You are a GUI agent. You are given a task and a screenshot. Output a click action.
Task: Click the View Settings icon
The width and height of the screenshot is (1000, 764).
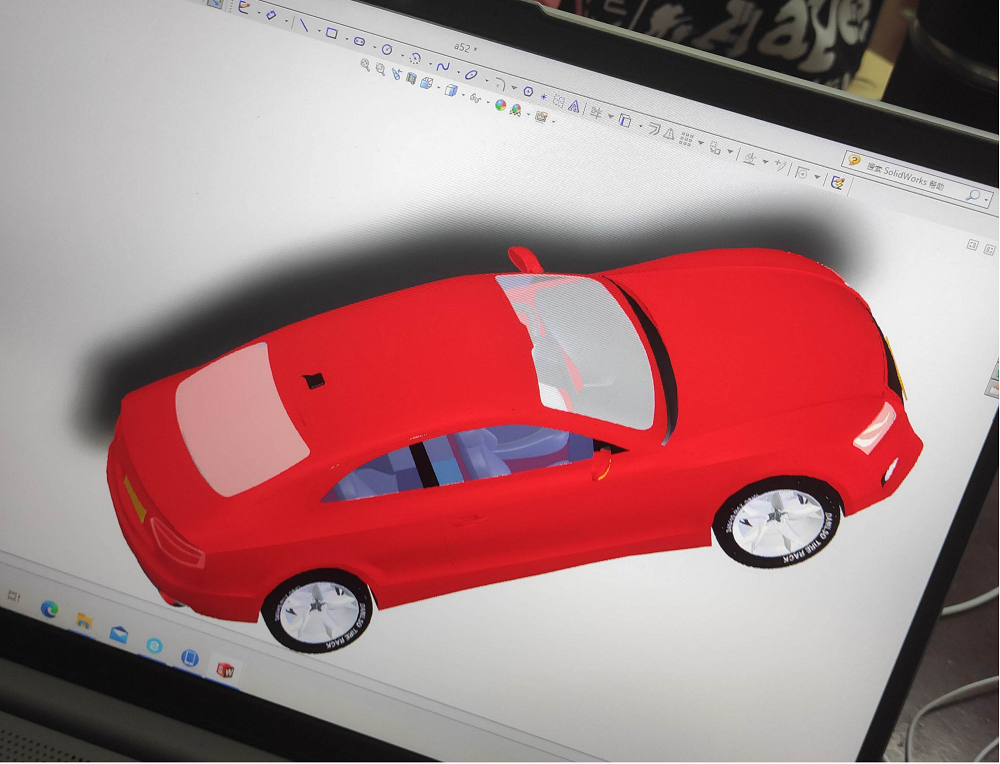pyautogui.click(x=541, y=118)
